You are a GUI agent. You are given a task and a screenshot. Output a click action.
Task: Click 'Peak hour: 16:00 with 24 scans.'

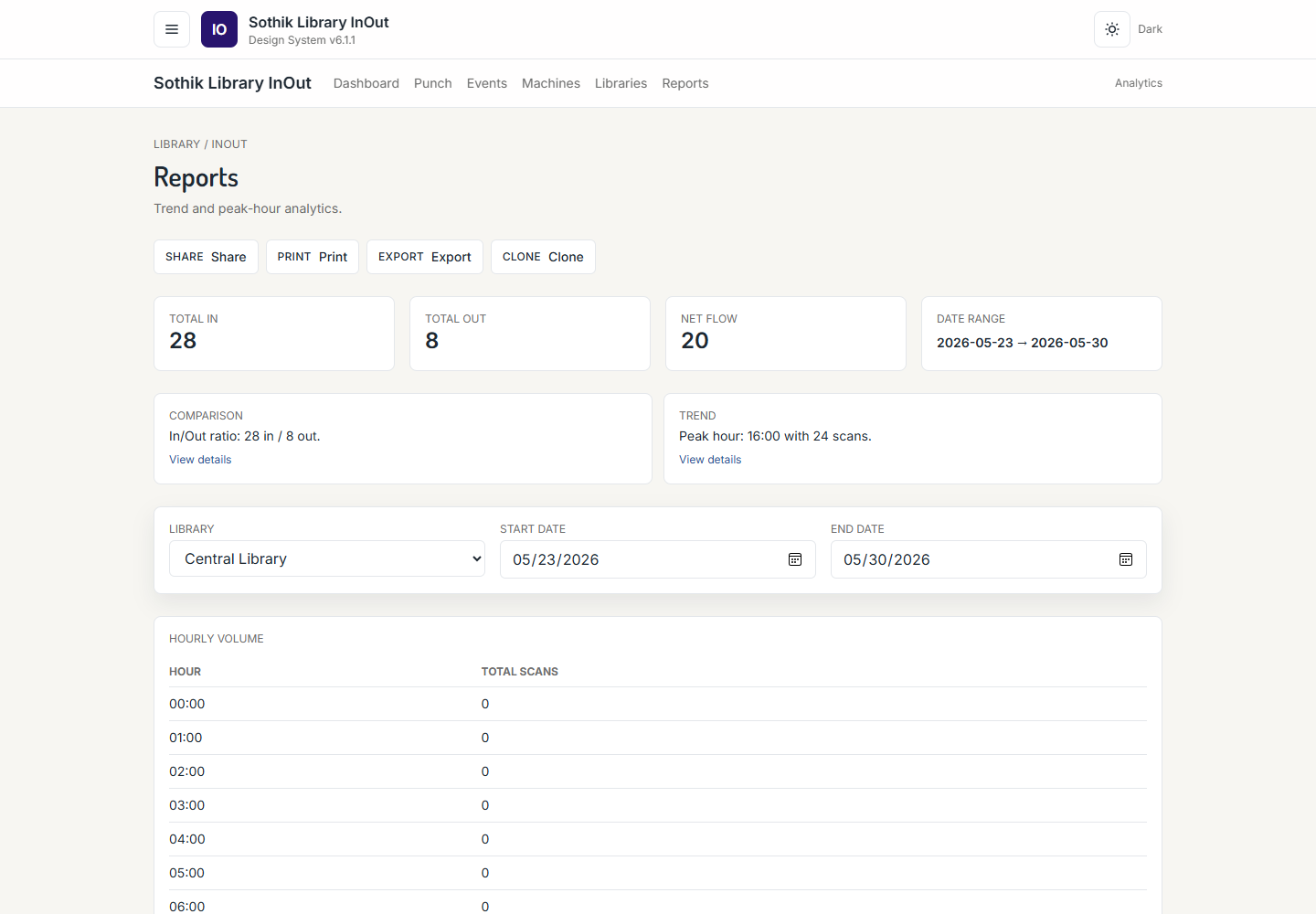click(775, 436)
